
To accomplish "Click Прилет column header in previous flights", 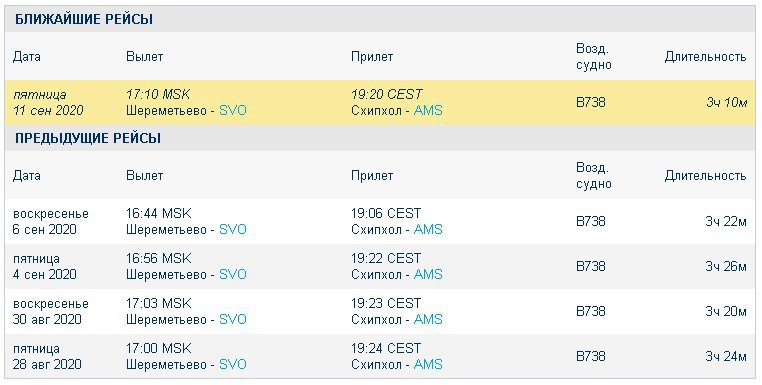I will click(372, 175).
